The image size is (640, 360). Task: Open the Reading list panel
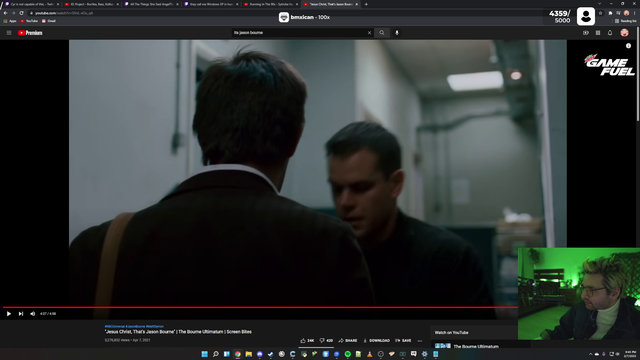coord(626,21)
